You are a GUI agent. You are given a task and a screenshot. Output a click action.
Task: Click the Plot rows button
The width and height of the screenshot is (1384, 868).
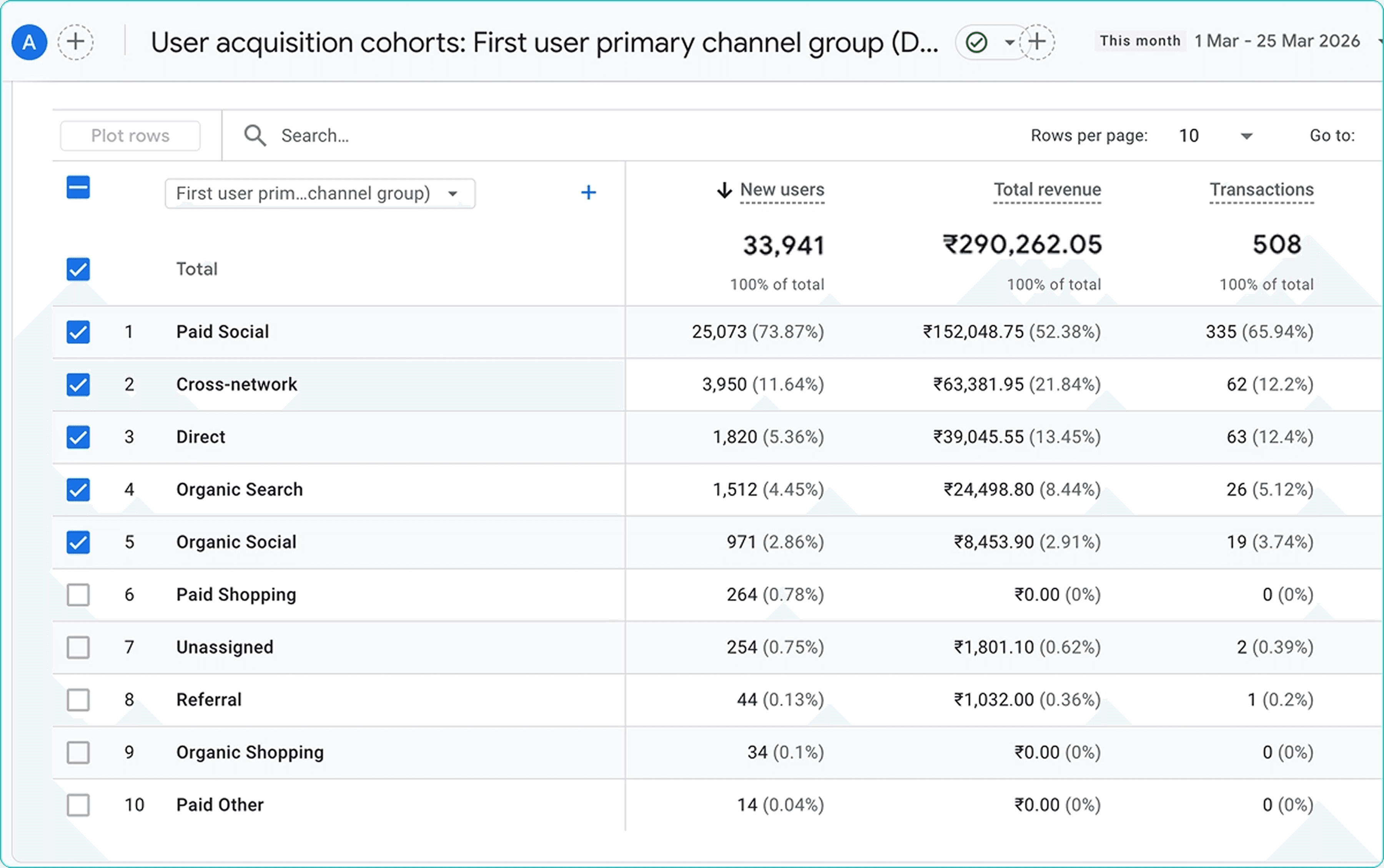click(x=130, y=136)
